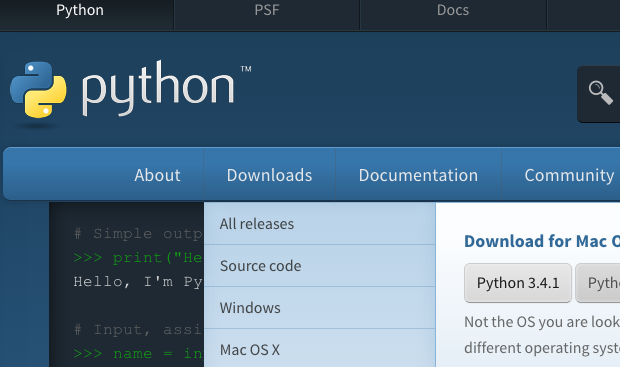Click the python wordmark text logo
Screen dimensions: 620x367
point(158,88)
